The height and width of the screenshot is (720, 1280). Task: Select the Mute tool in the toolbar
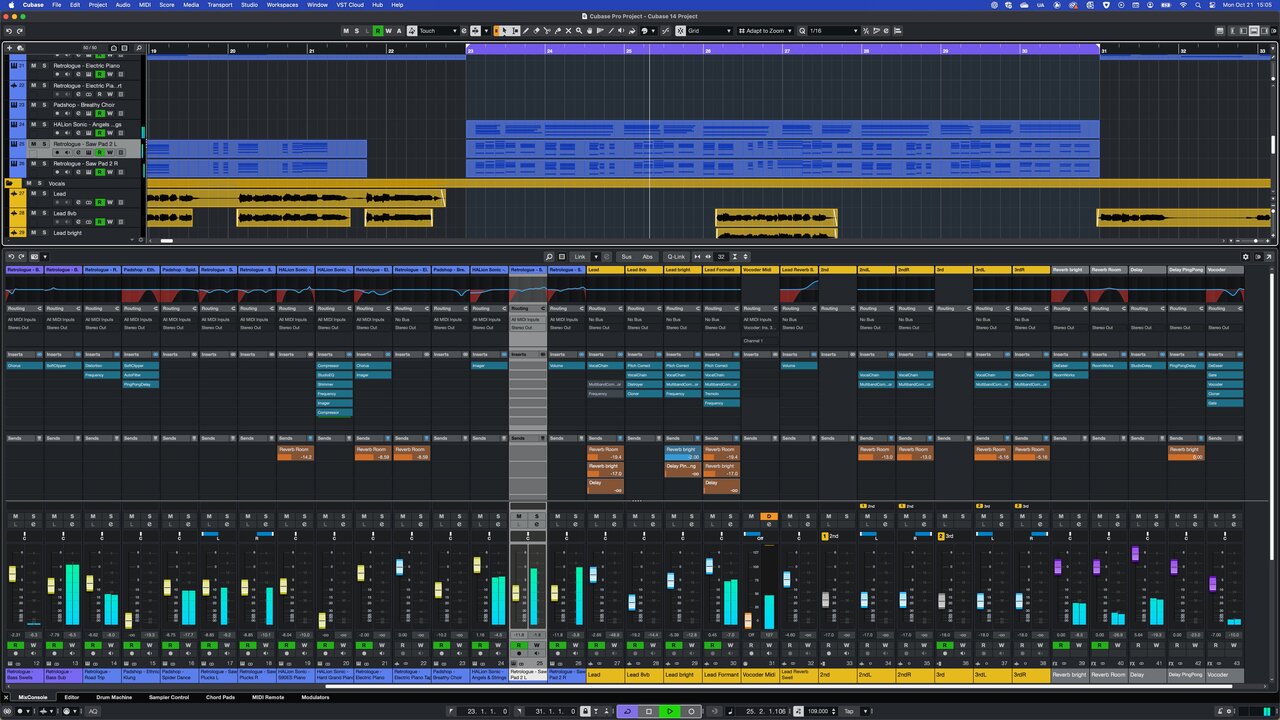pyautogui.click(x=568, y=31)
